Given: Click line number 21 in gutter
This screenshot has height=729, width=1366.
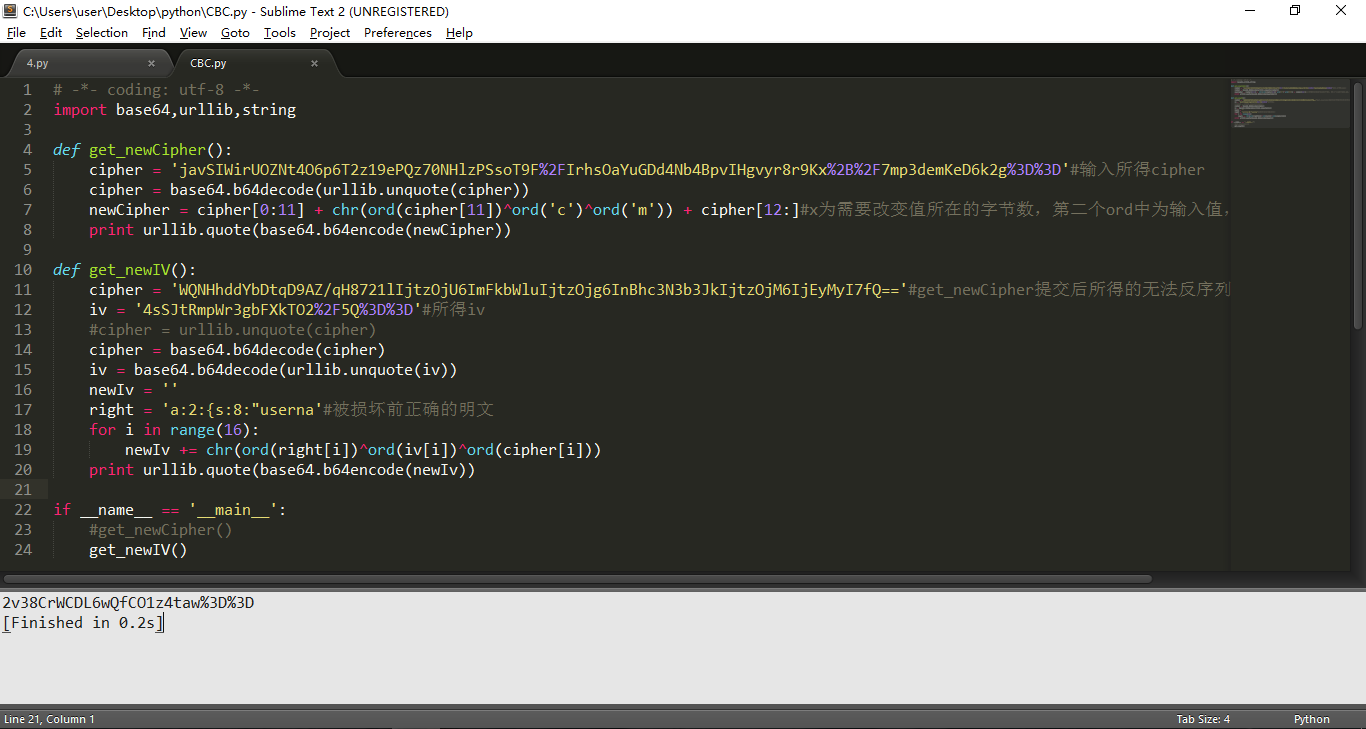Looking at the screenshot, I should click(23, 490).
